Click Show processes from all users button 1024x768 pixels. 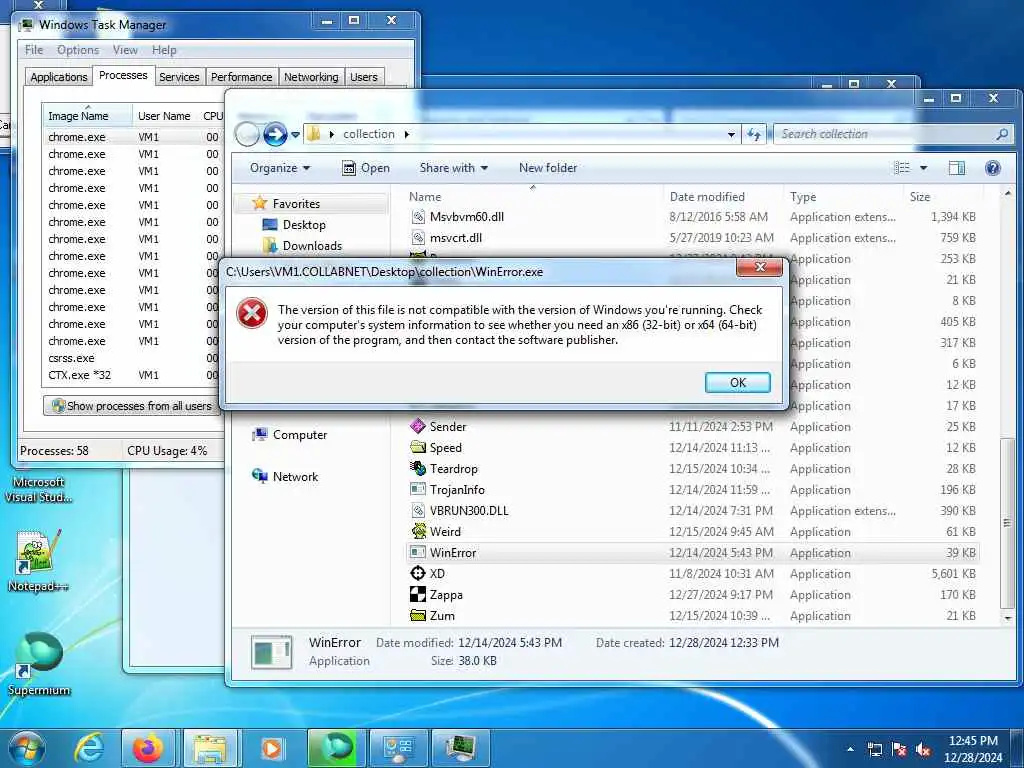131,406
